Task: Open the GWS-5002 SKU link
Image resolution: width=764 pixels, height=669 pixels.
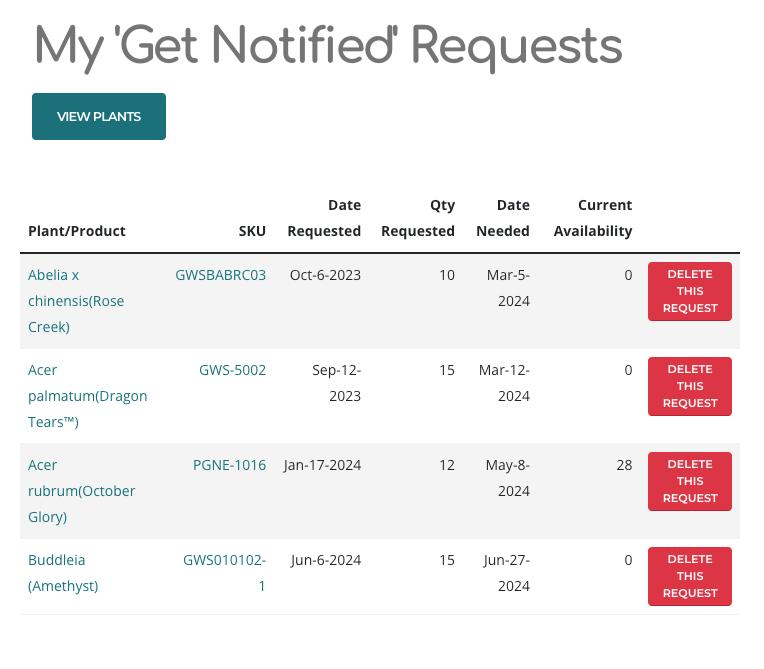Action: 232,370
